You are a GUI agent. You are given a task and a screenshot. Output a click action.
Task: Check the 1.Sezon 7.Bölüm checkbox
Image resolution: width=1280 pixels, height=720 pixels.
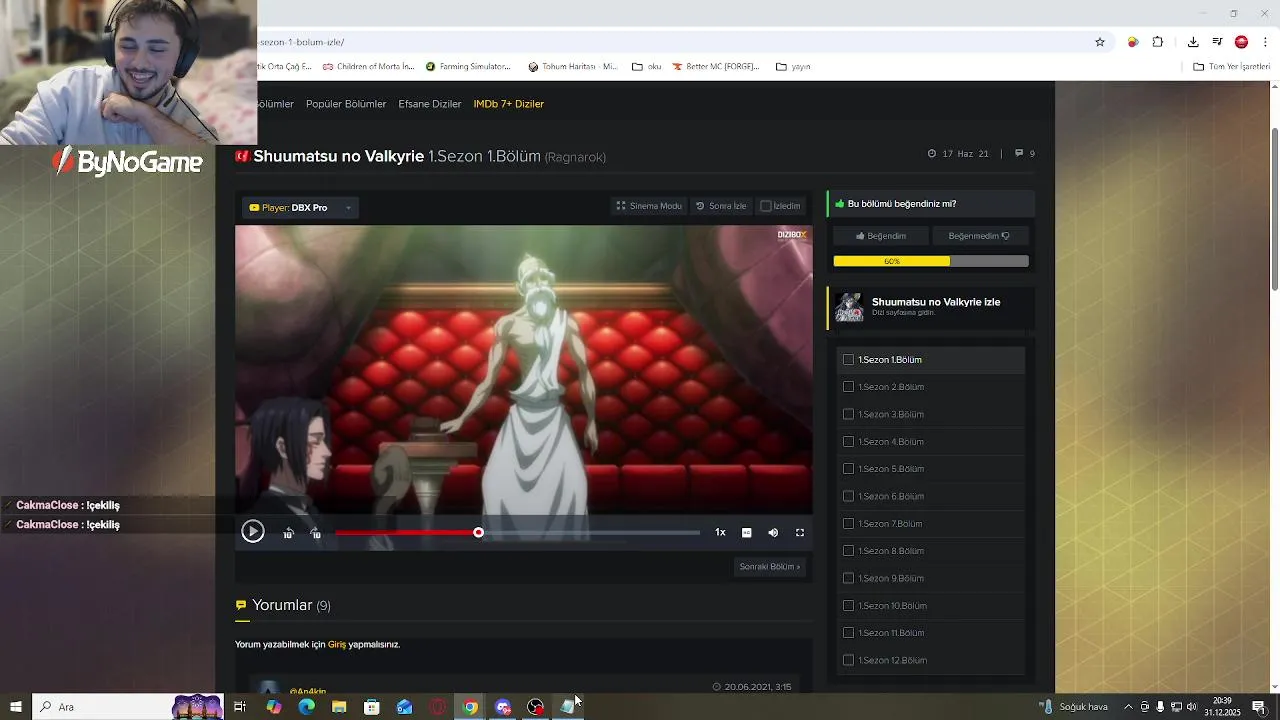pos(848,524)
